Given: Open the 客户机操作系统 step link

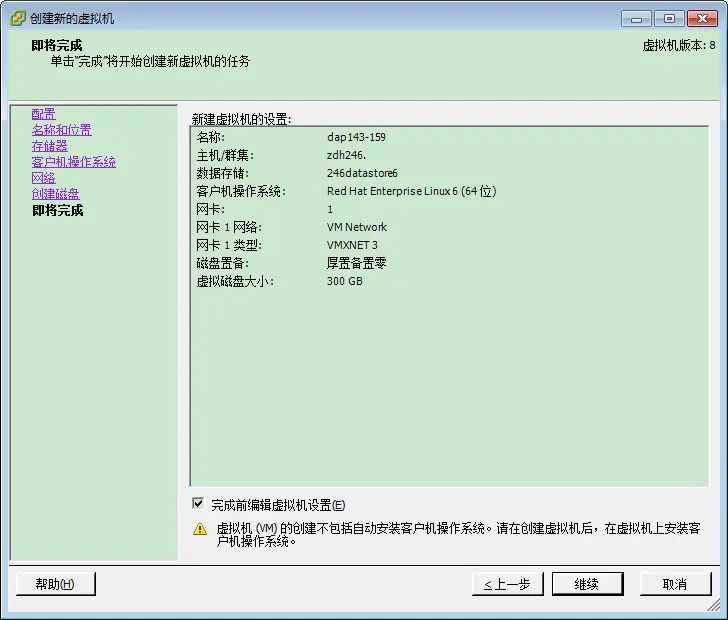Looking at the screenshot, I should click(x=74, y=162).
